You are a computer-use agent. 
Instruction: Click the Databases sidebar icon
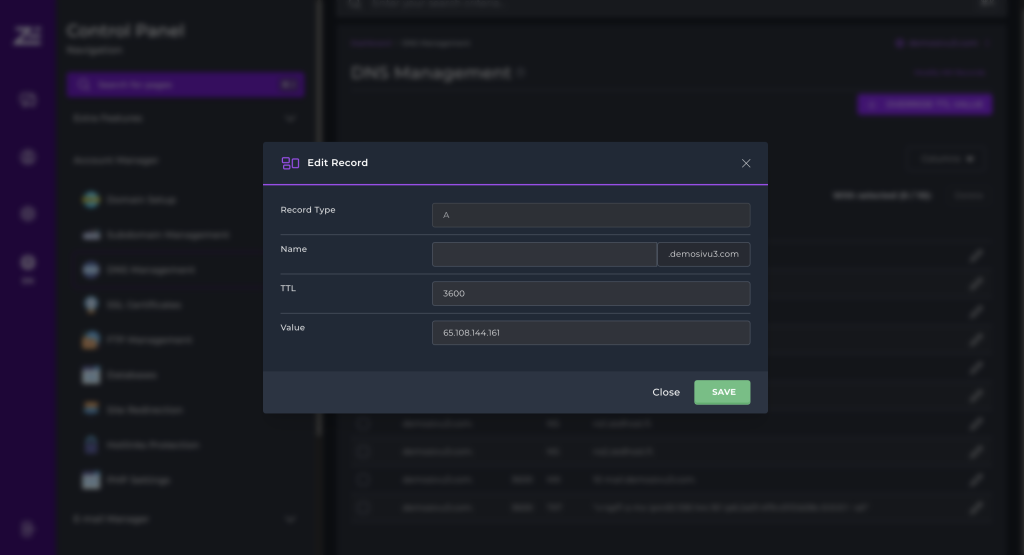(x=91, y=375)
